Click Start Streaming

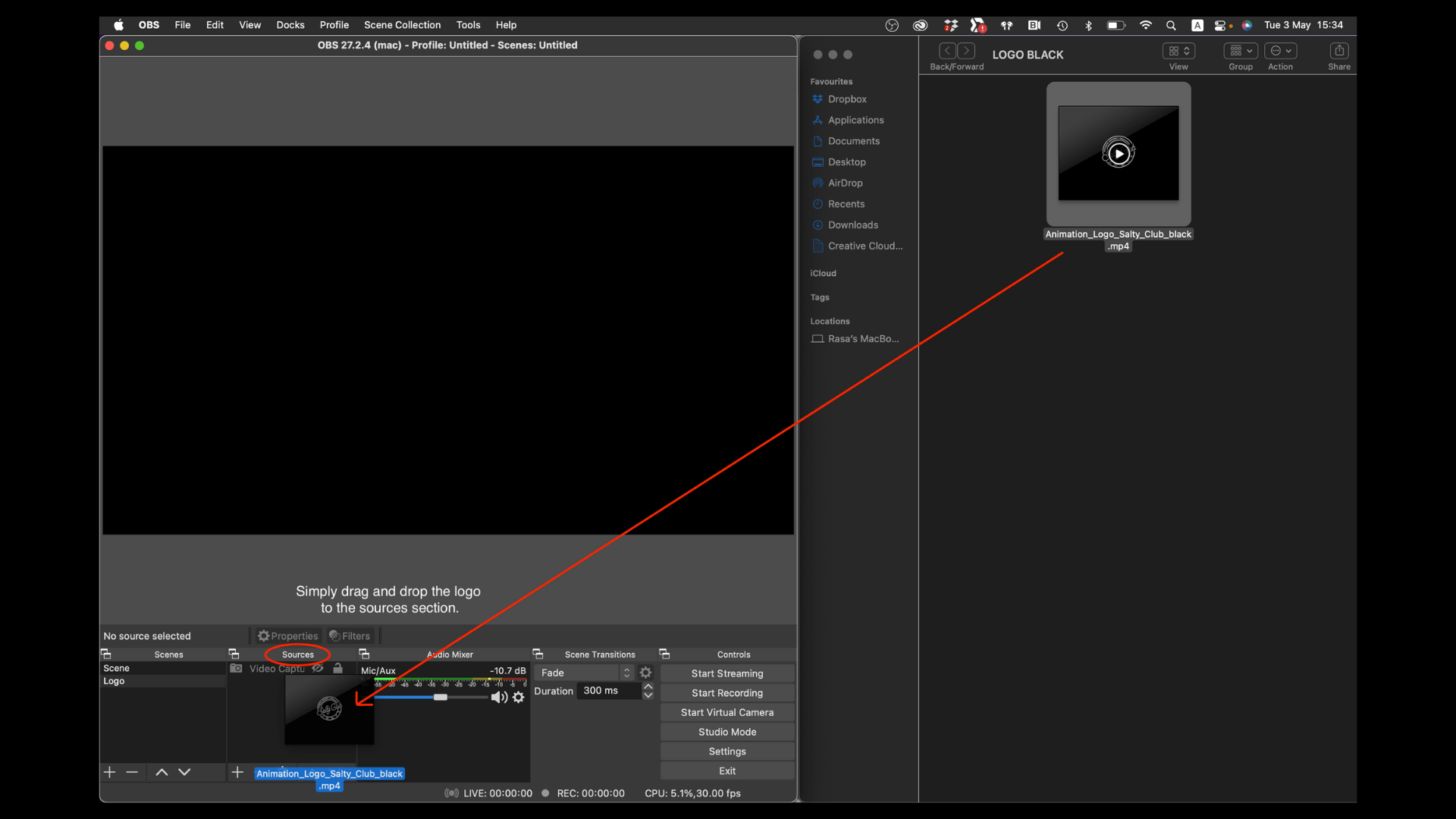pos(727,673)
